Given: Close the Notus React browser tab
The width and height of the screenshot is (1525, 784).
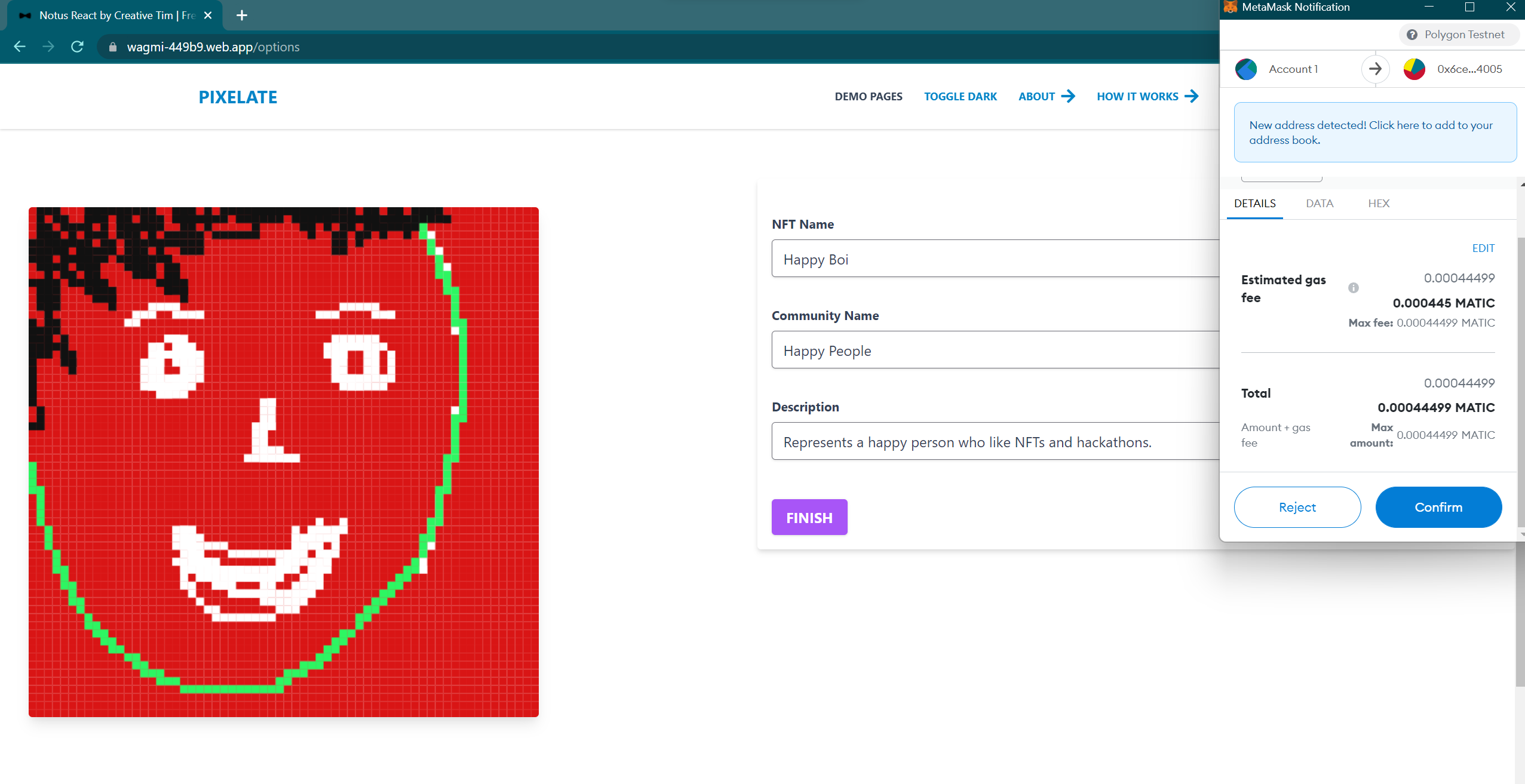Looking at the screenshot, I should [208, 16].
